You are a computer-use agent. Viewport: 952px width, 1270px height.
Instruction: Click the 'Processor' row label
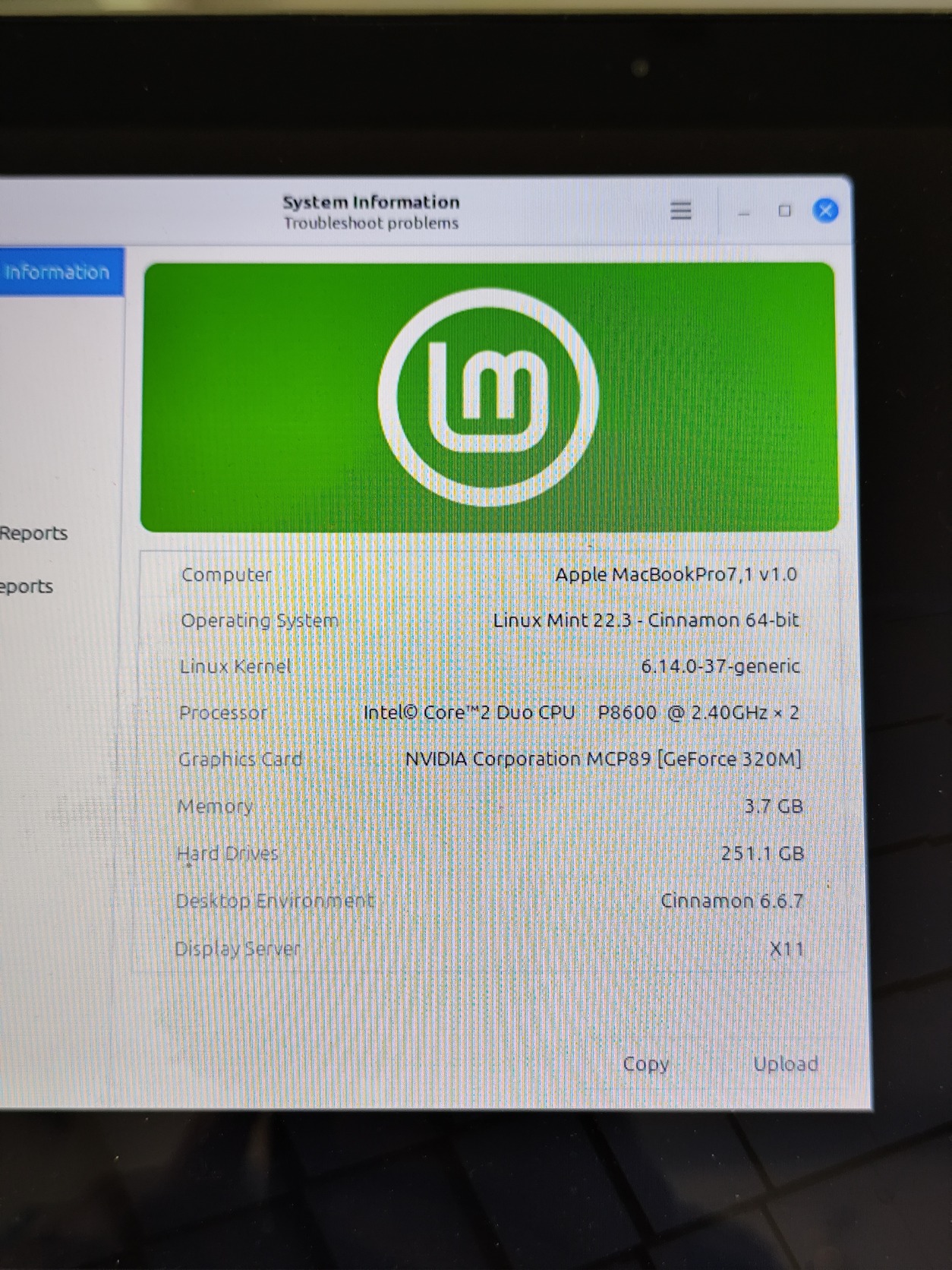(223, 712)
